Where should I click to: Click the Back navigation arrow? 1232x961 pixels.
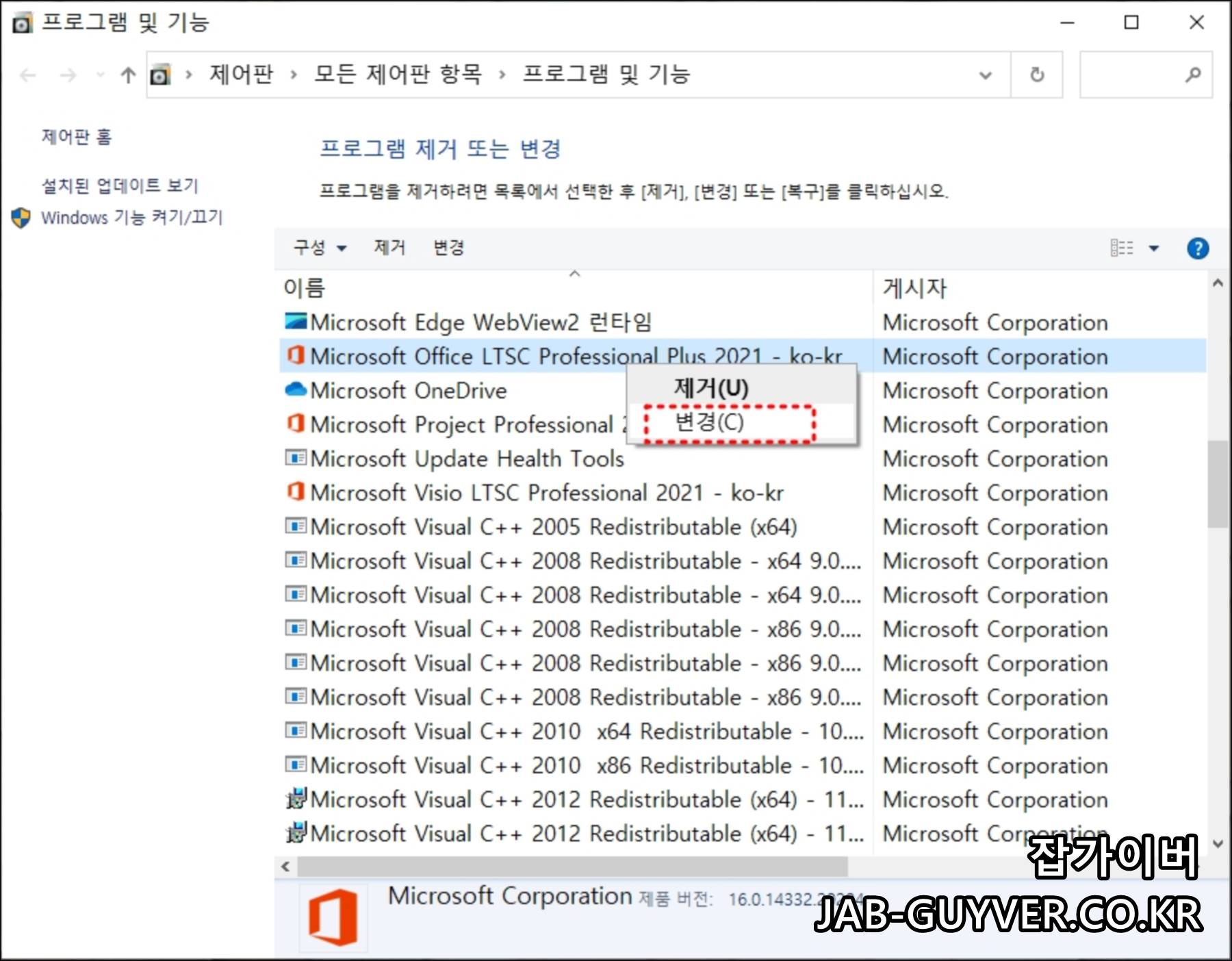[x=28, y=75]
